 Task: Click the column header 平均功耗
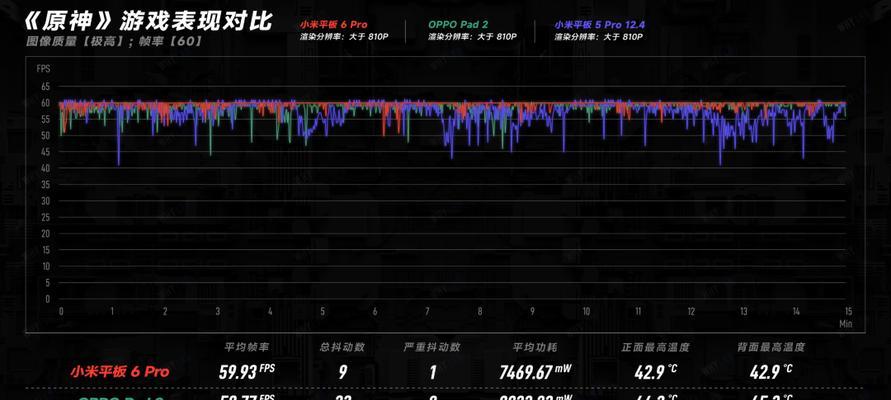(535, 347)
